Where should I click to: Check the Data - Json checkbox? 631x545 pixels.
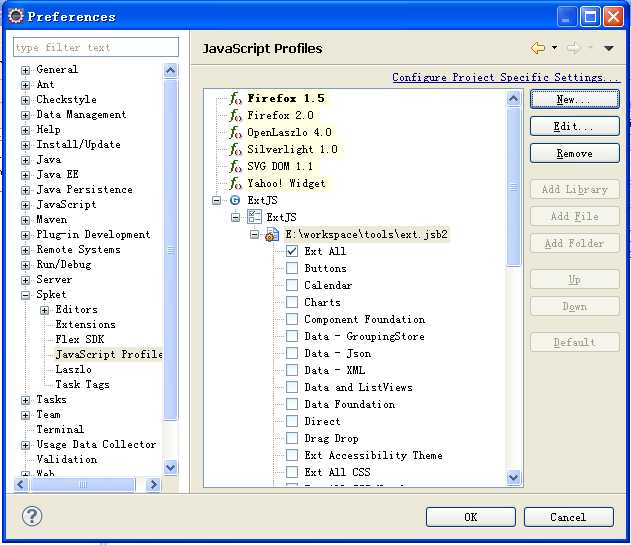click(x=292, y=353)
